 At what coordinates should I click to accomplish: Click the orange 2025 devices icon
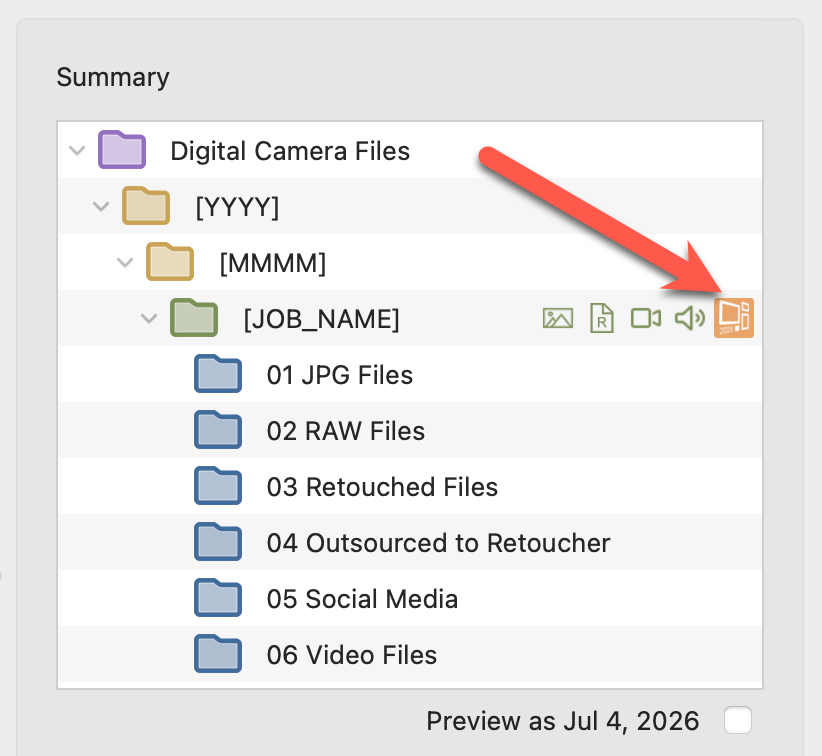(733, 318)
